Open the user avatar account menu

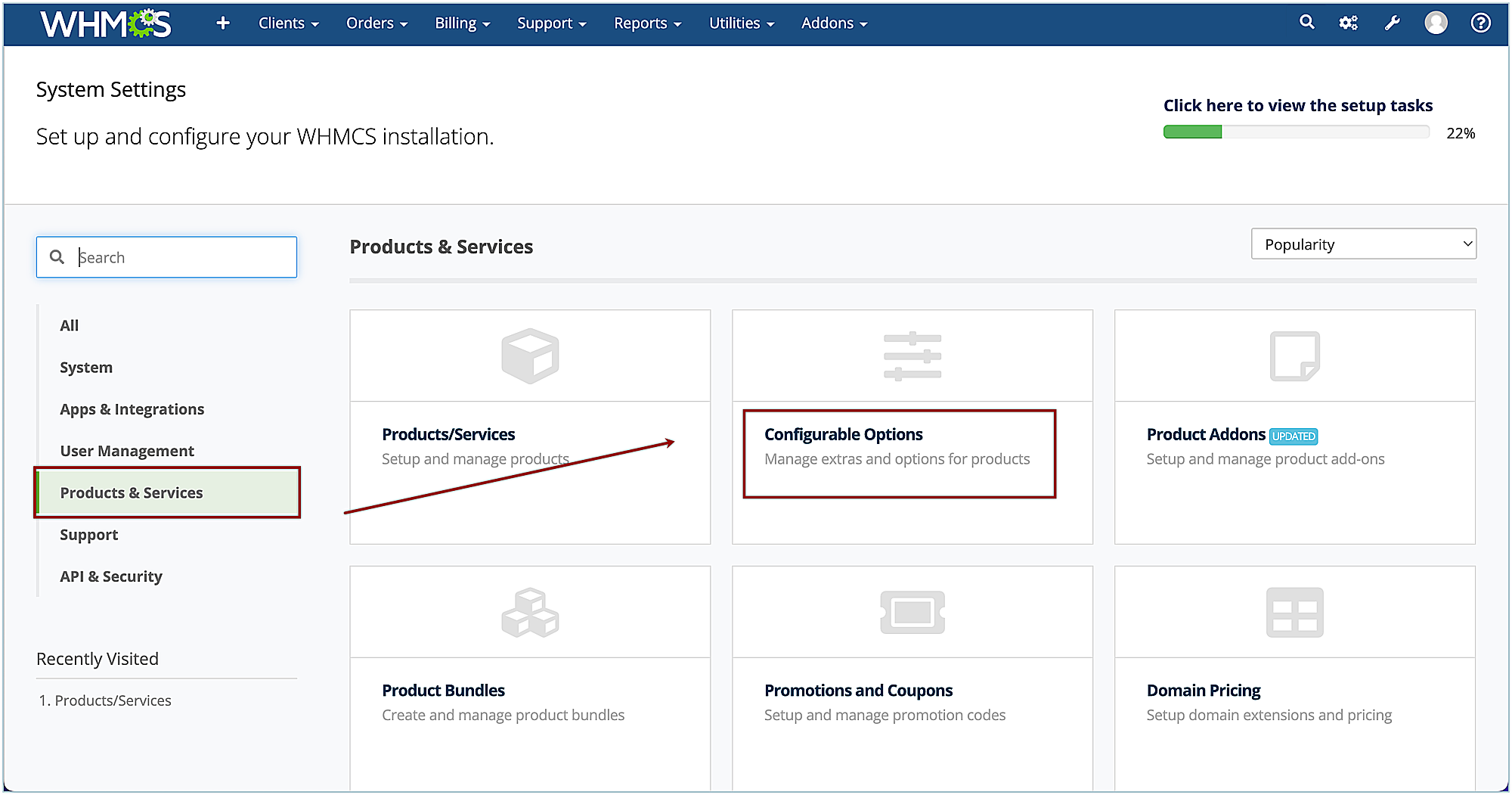point(1436,23)
